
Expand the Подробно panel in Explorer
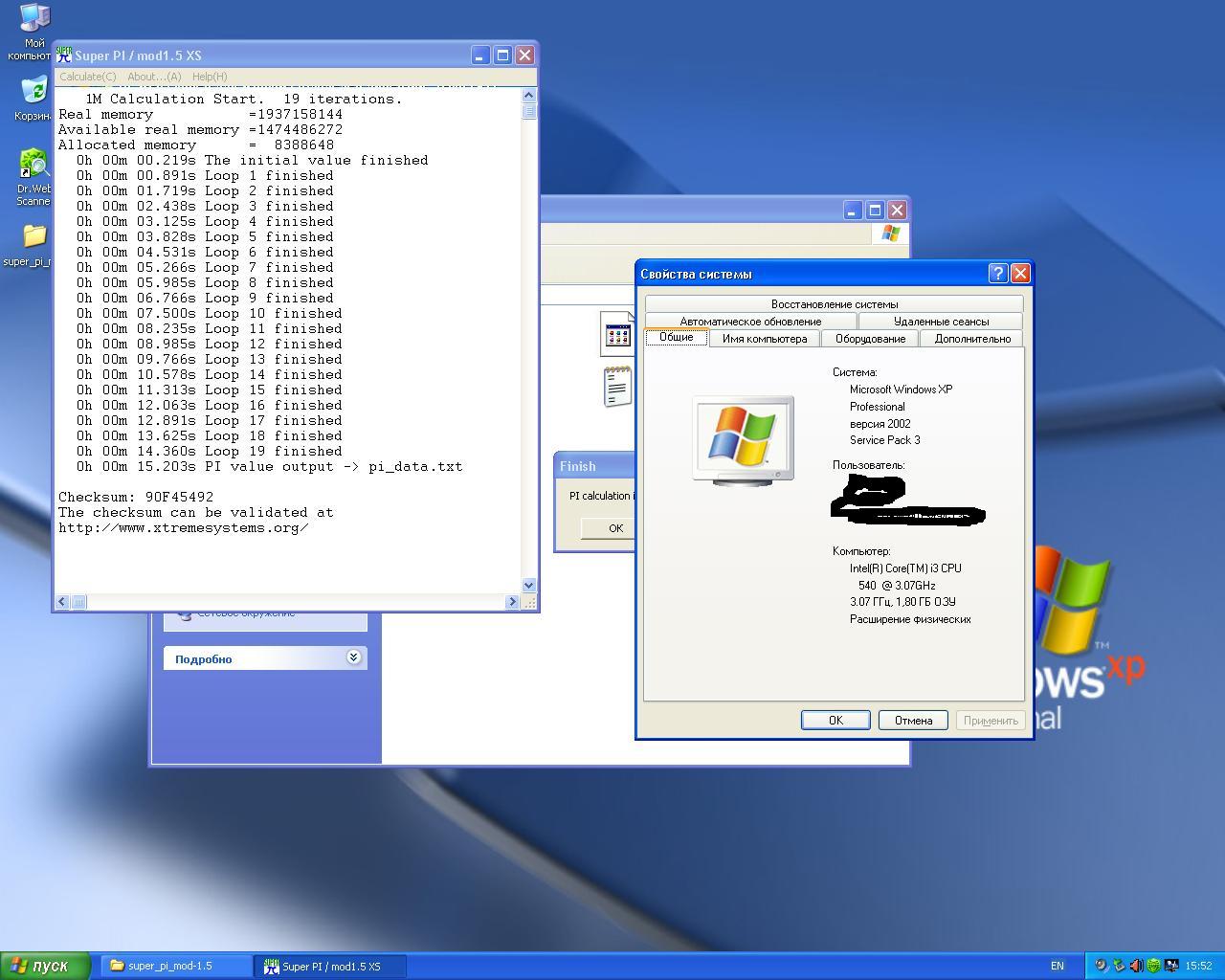265,658
